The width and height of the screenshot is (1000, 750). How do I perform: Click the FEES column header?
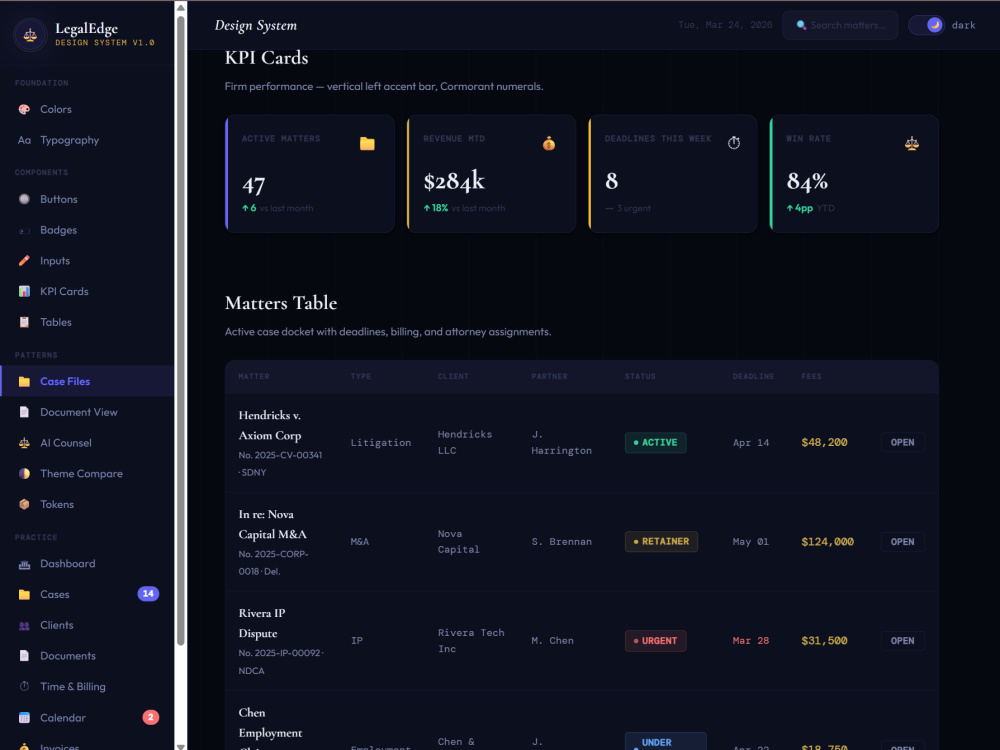pyautogui.click(x=811, y=377)
